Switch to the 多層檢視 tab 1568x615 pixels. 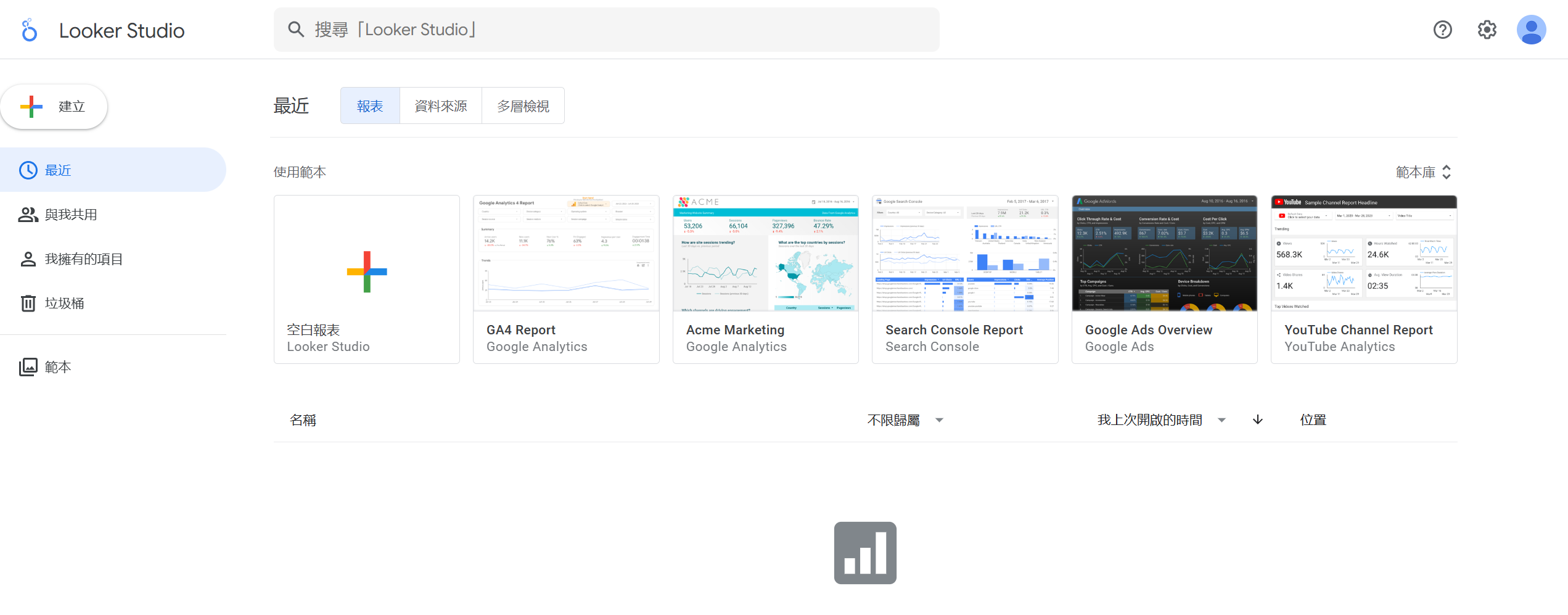[x=523, y=106]
